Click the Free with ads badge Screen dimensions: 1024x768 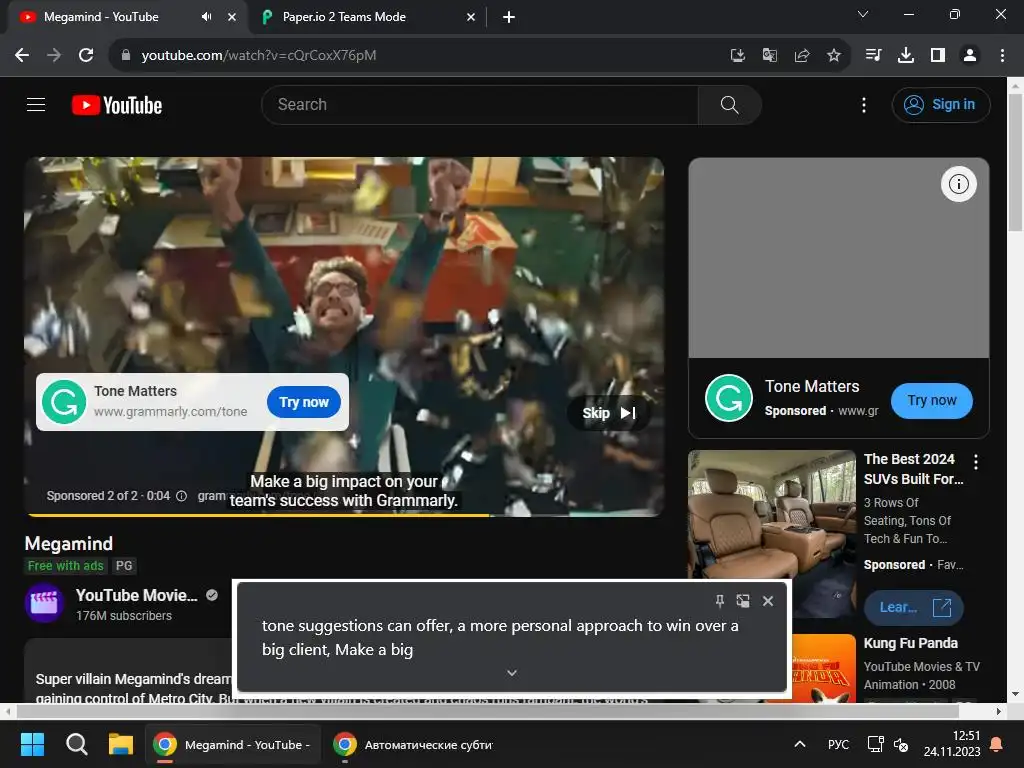click(x=65, y=566)
